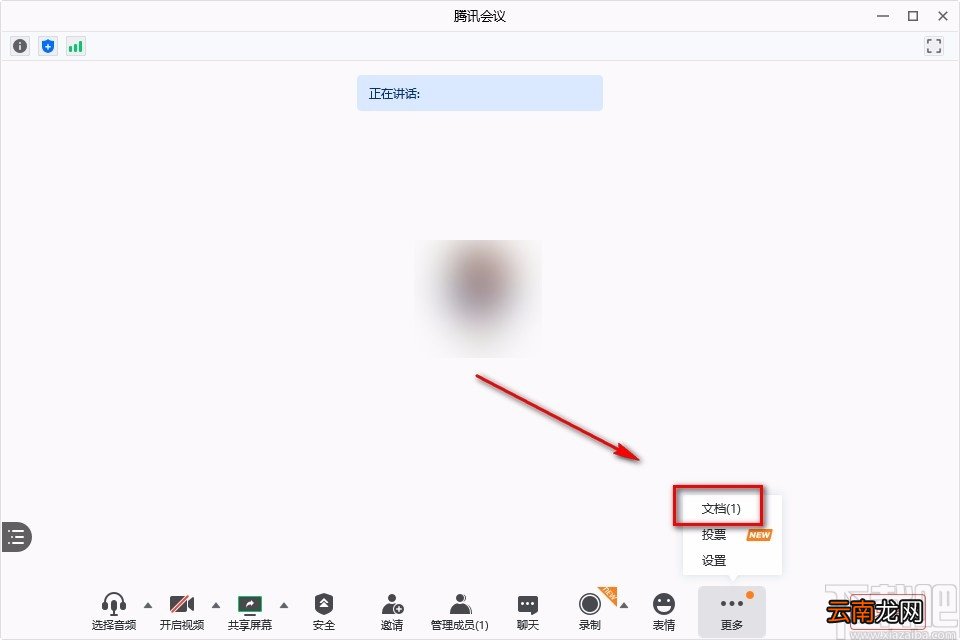Expand share screen options arrow
960x640 pixels.
[283, 606]
